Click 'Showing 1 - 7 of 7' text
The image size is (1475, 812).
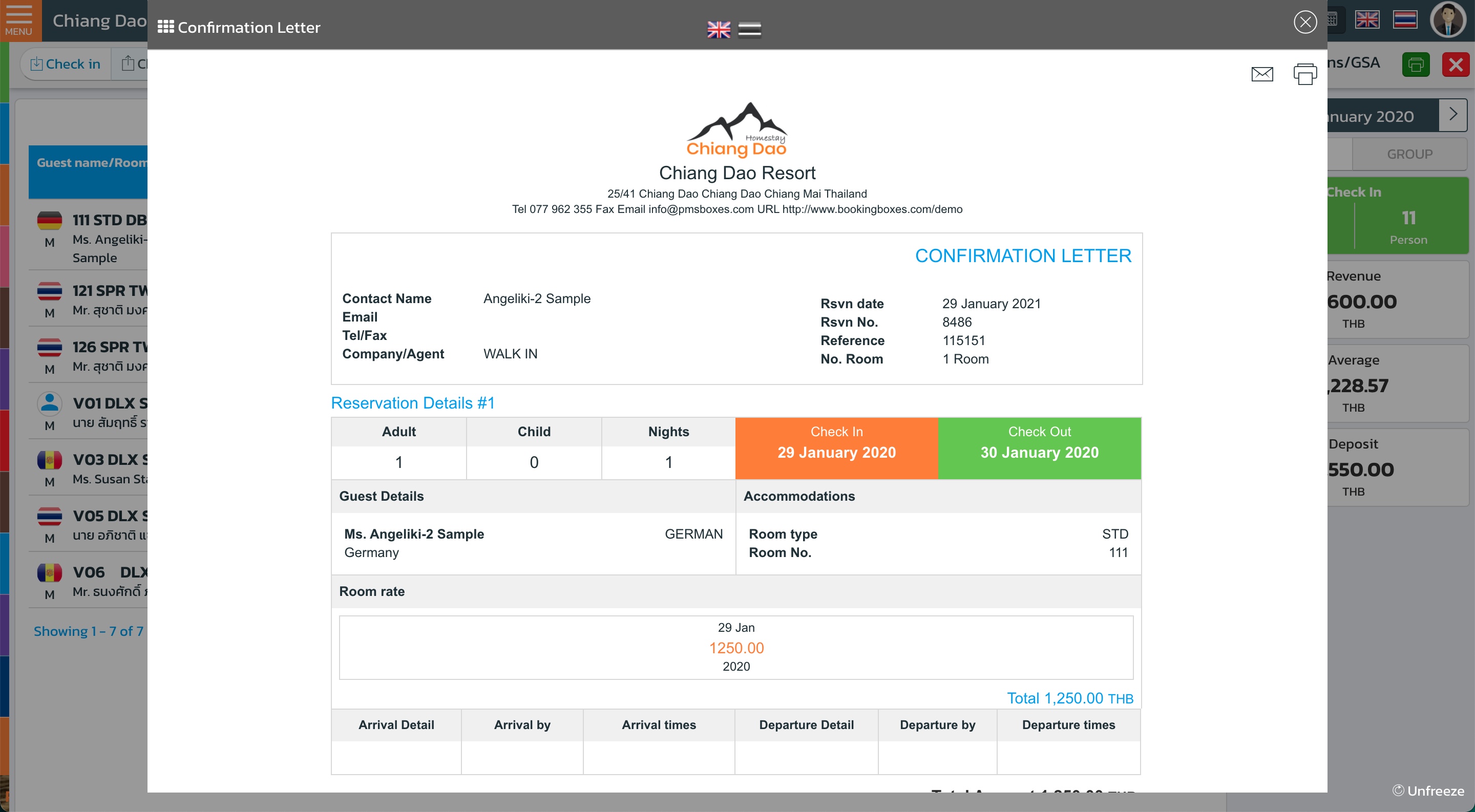pos(89,631)
